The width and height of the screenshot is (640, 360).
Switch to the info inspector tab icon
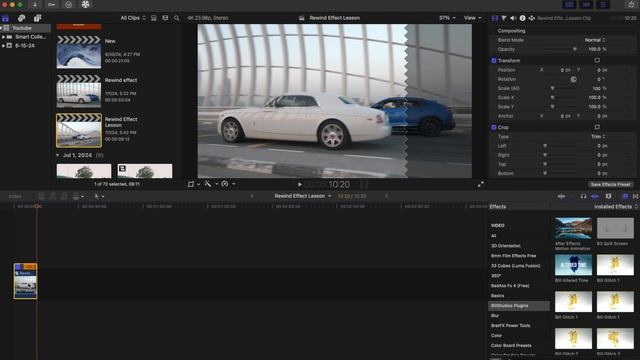[x=522, y=18]
